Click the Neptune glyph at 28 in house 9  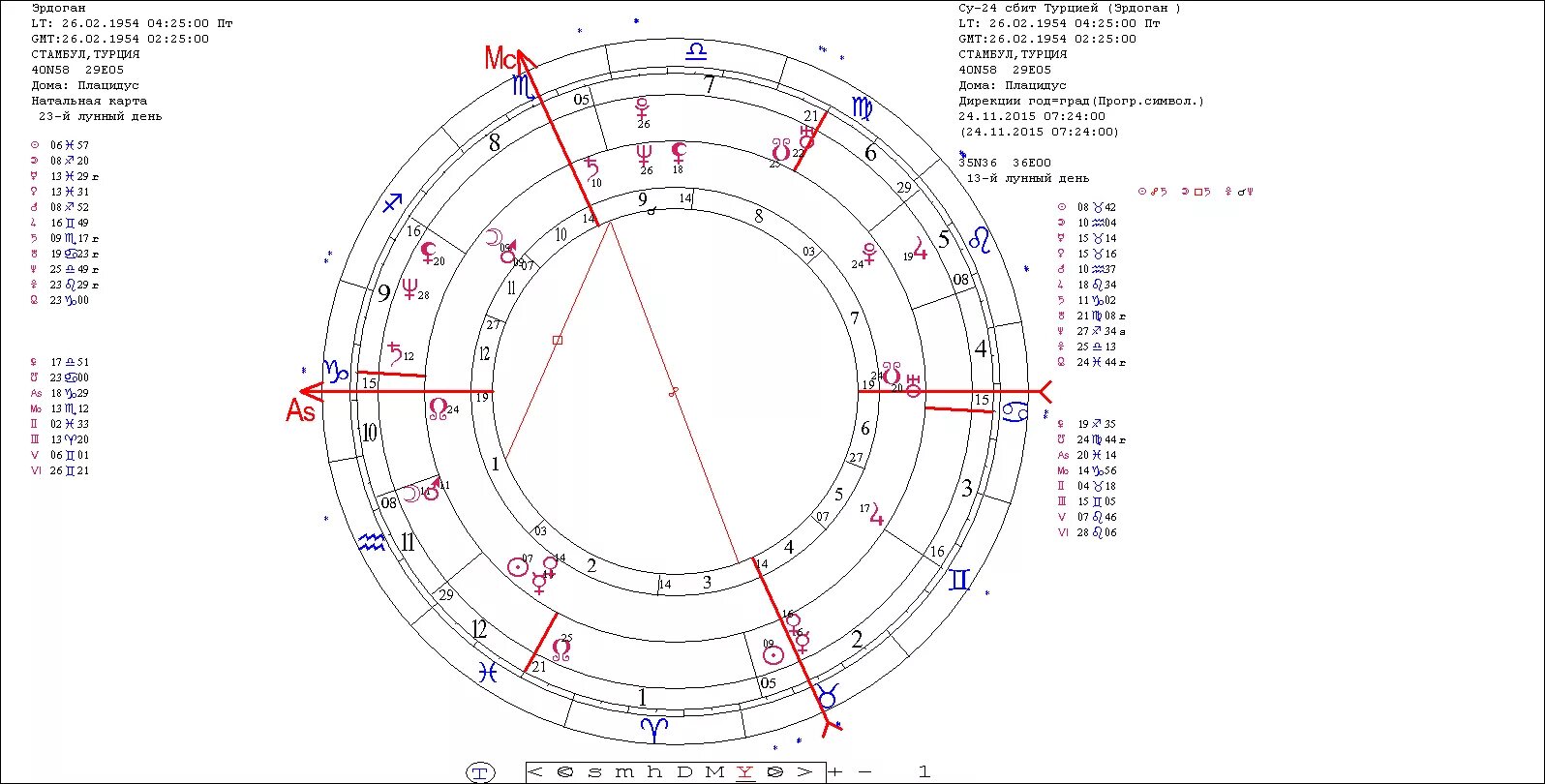tap(409, 288)
